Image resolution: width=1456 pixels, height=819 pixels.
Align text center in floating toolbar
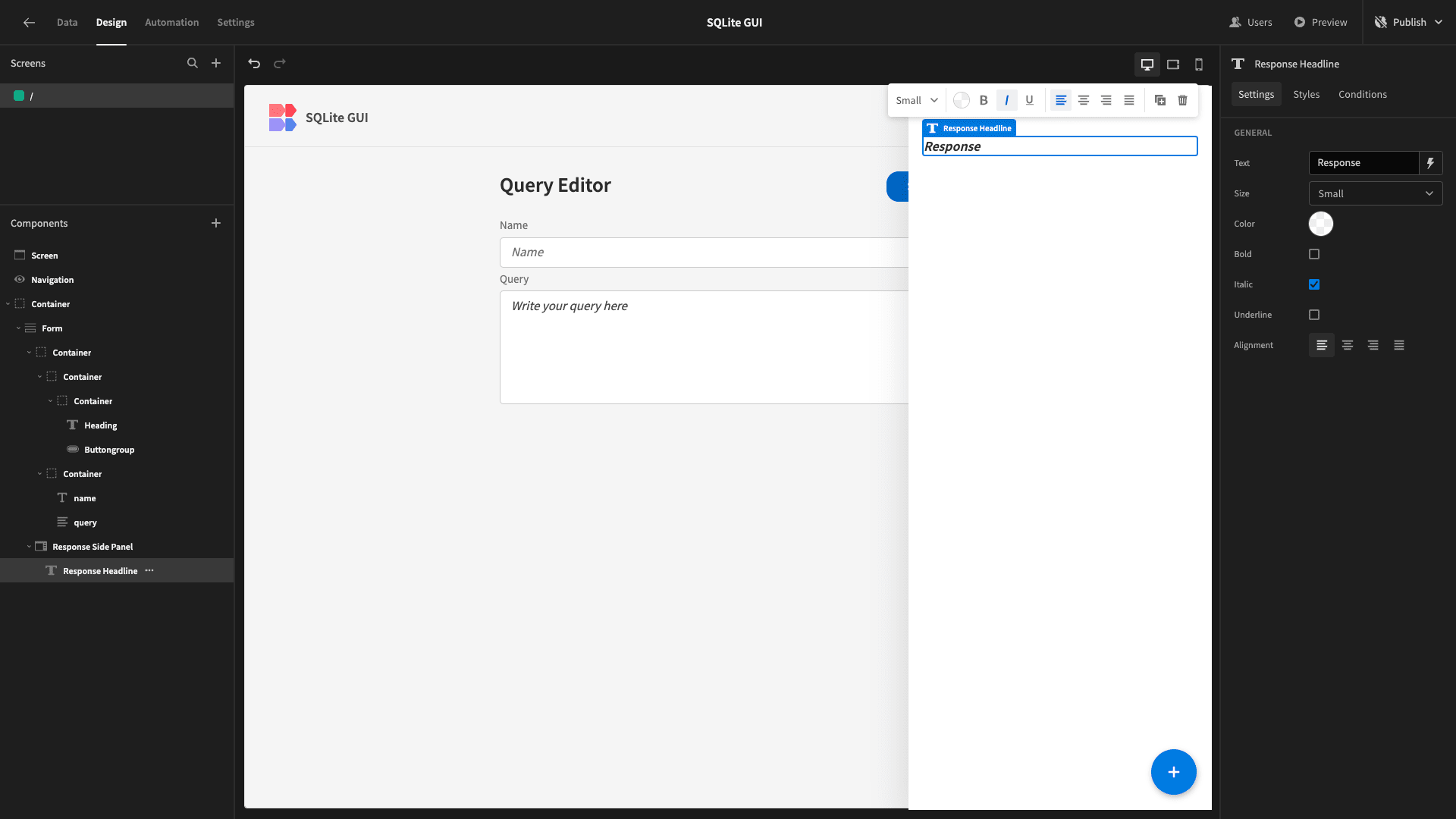(1084, 100)
